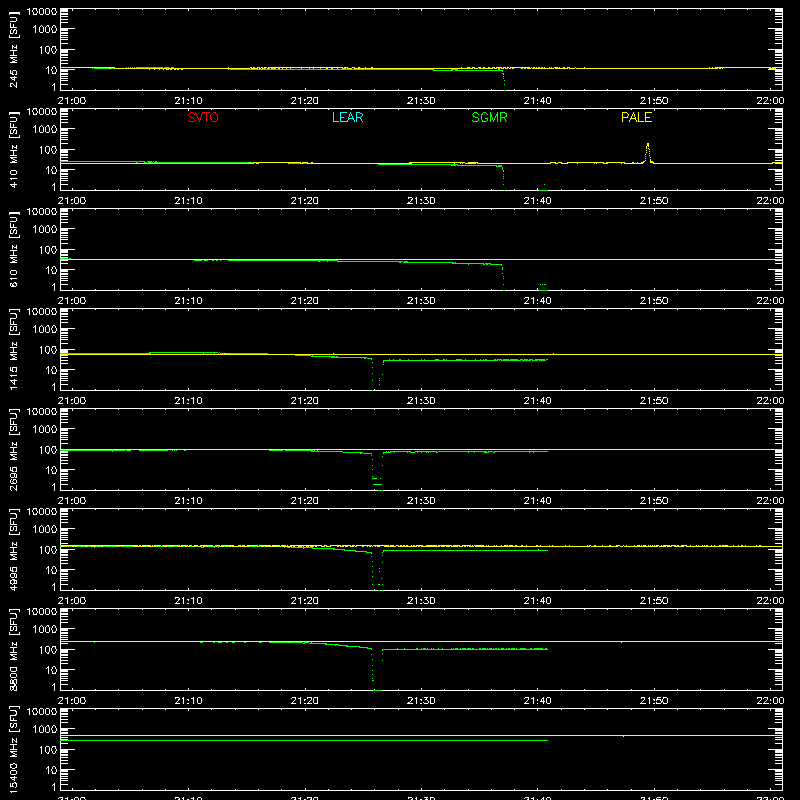Click the red SVTO station legend label
Image resolution: width=800 pixels, height=800 pixels.
pos(203,117)
